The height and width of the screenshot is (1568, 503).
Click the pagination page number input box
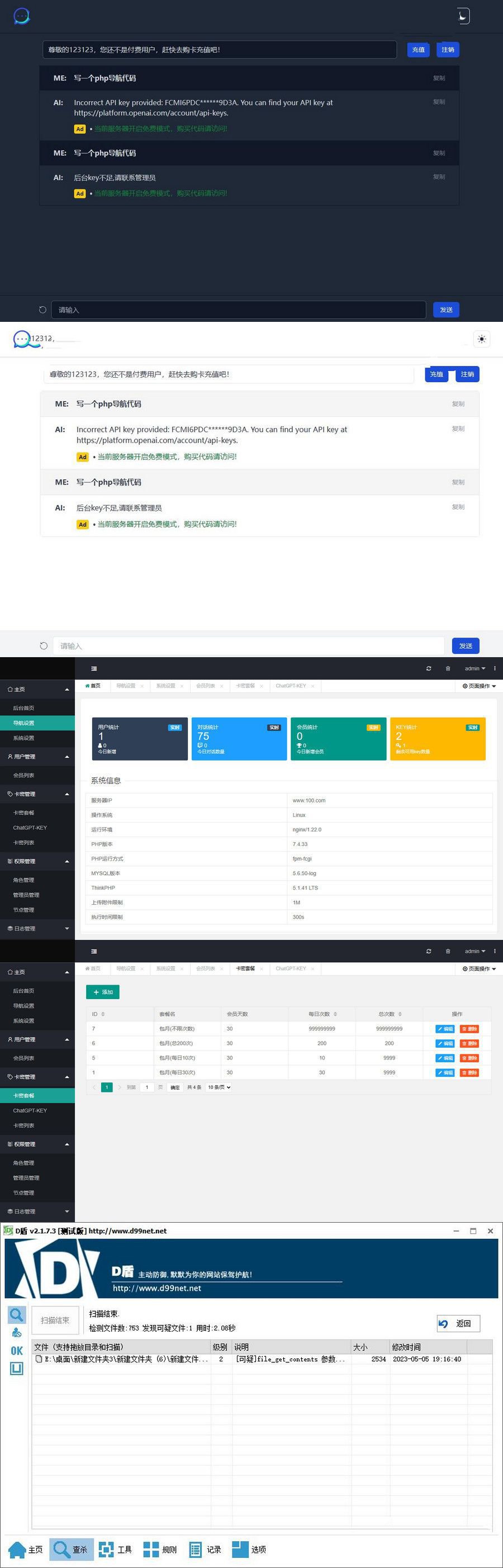[147, 1087]
